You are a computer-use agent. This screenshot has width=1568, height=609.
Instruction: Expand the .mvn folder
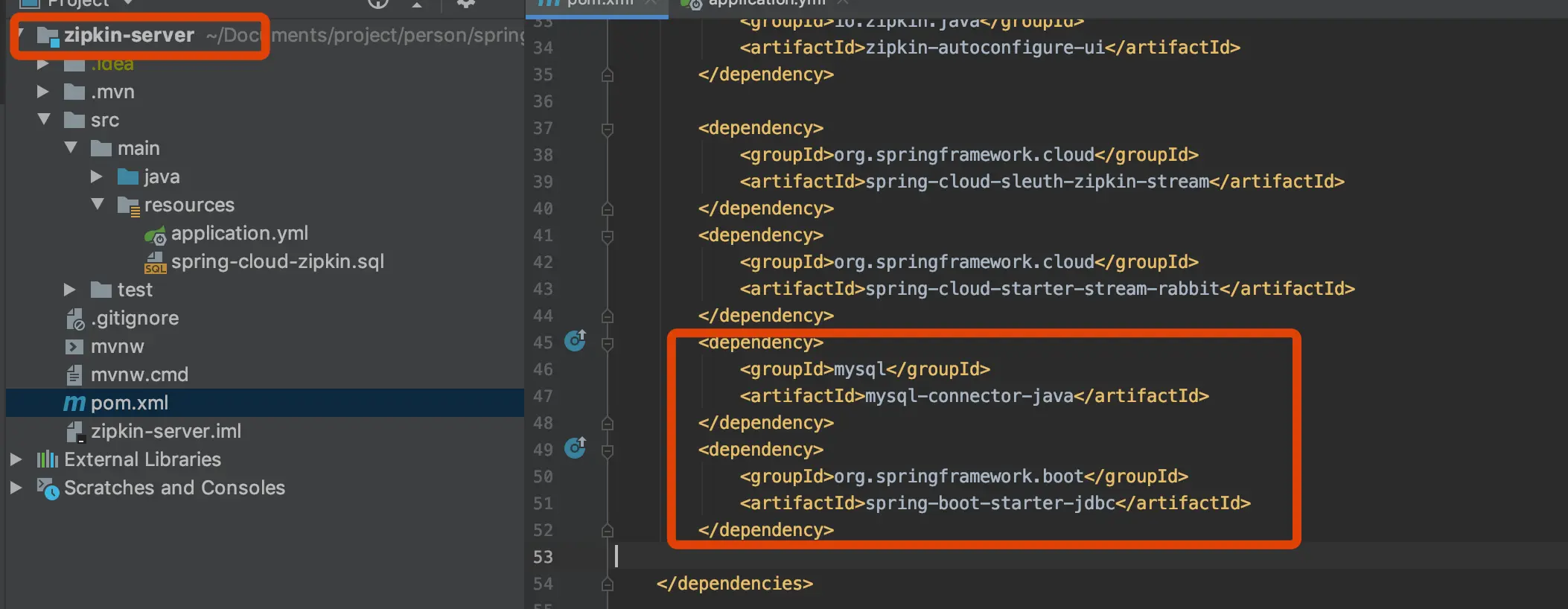click(x=43, y=92)
